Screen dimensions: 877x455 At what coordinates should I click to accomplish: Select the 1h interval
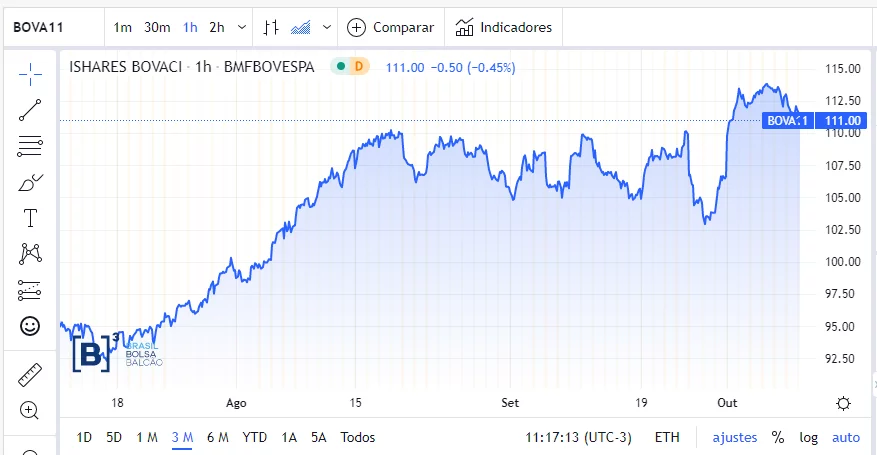(190, 27)
